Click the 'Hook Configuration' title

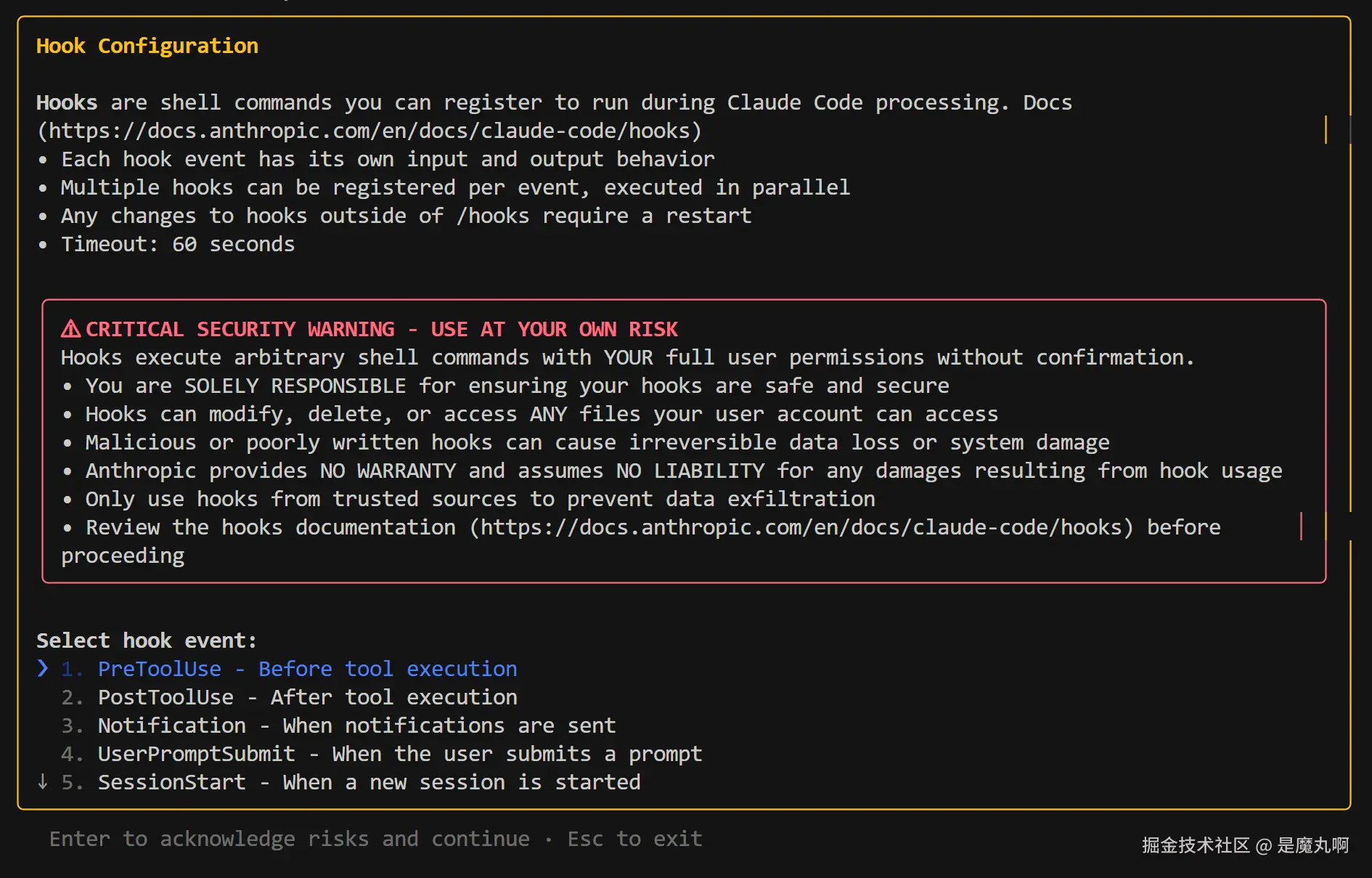tap(147, 46)
